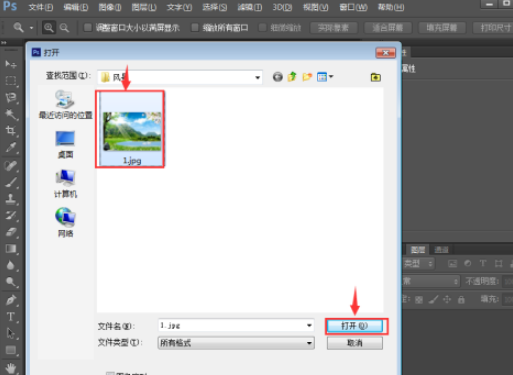This screenshot has width=513, height=375.
Task: Click the Actual Pixels button
Action: tap(333, 28)
